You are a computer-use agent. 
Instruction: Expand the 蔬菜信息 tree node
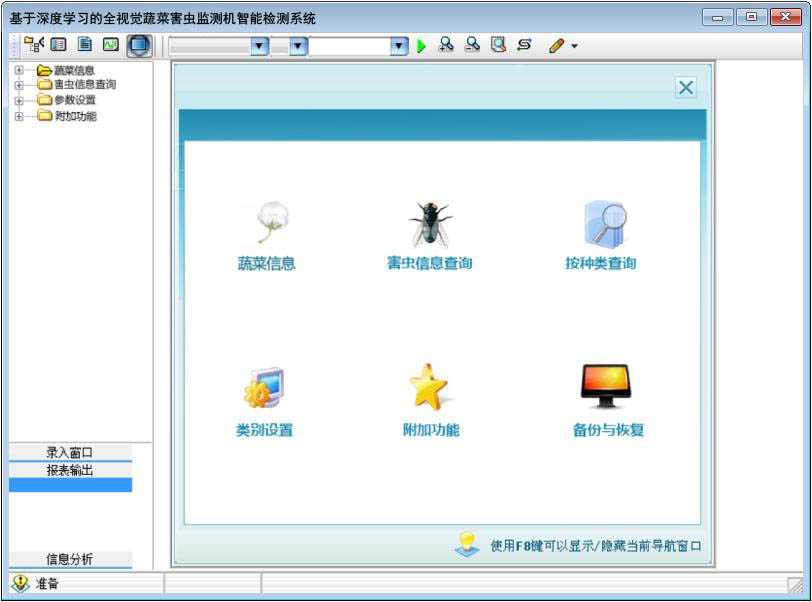click(19, 70)
